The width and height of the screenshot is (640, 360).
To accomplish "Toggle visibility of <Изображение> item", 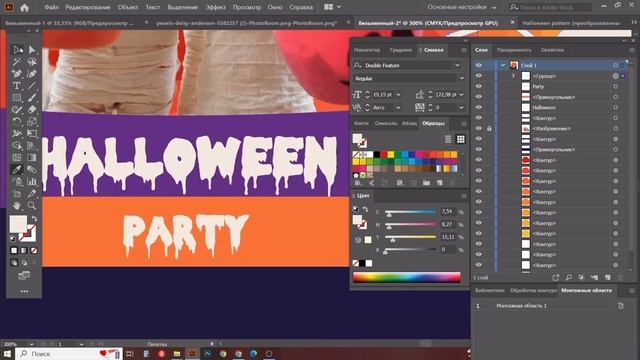I will tap(478, 129).
